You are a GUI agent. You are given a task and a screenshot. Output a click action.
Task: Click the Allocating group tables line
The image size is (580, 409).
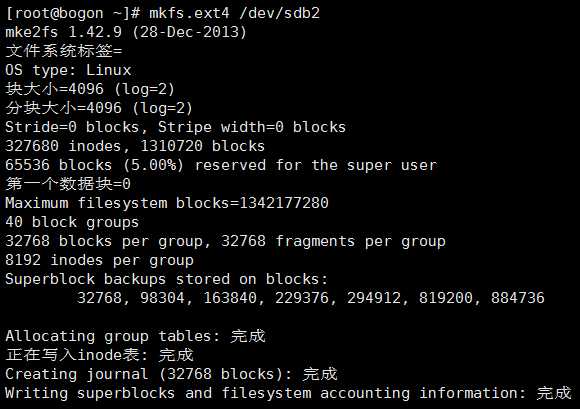pos(135,336)
